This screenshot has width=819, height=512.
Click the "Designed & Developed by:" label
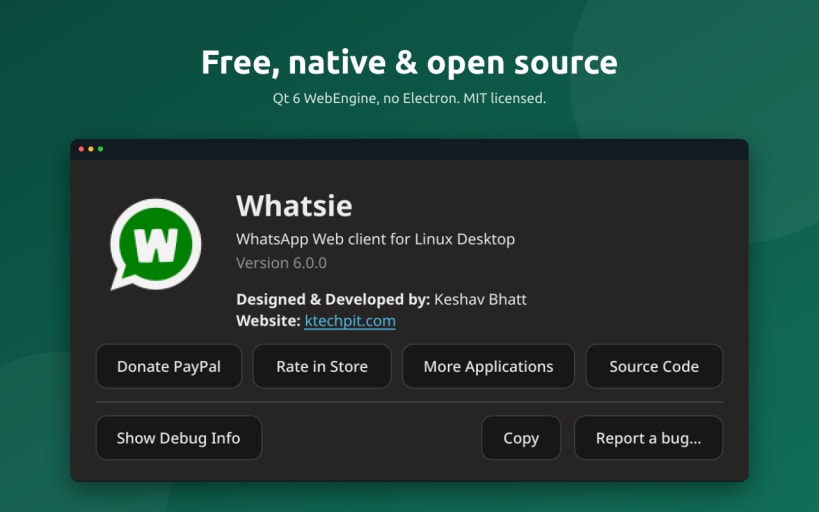[333, 299]
